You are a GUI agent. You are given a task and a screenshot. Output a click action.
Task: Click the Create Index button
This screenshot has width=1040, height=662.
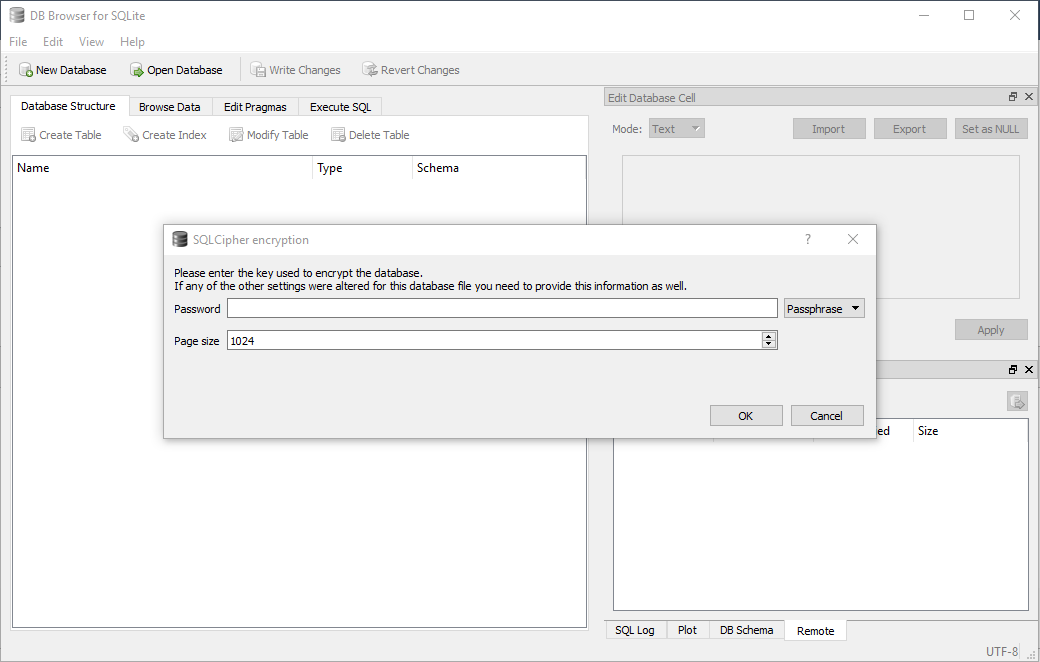165,135
